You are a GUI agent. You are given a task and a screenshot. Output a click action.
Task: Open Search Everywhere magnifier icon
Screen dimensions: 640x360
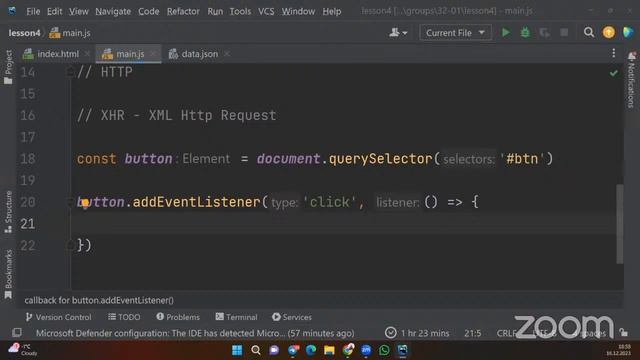point(589,32)
